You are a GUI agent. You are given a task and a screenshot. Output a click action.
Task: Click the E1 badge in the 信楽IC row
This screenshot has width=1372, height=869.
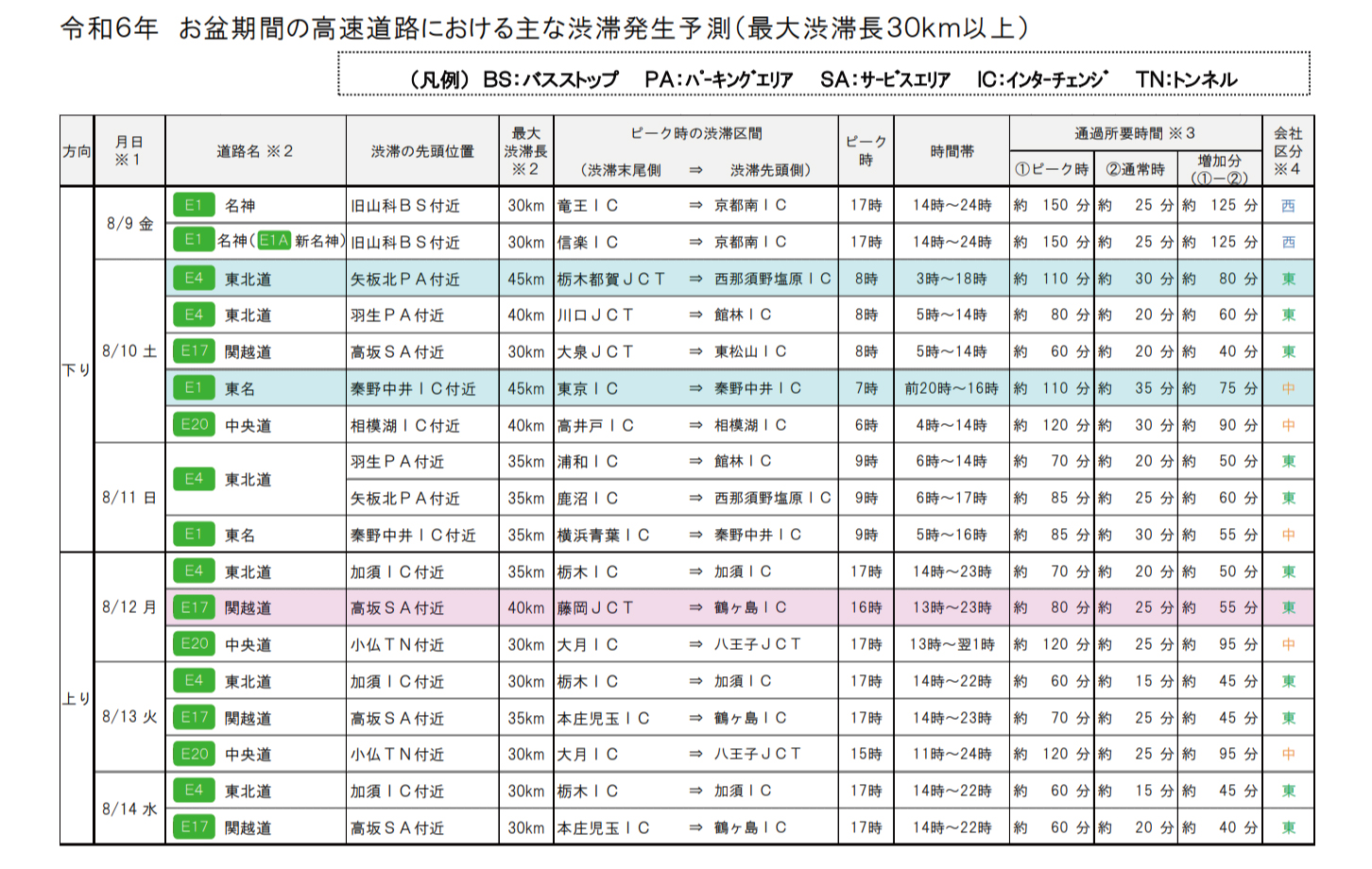[x=194, y=241]
